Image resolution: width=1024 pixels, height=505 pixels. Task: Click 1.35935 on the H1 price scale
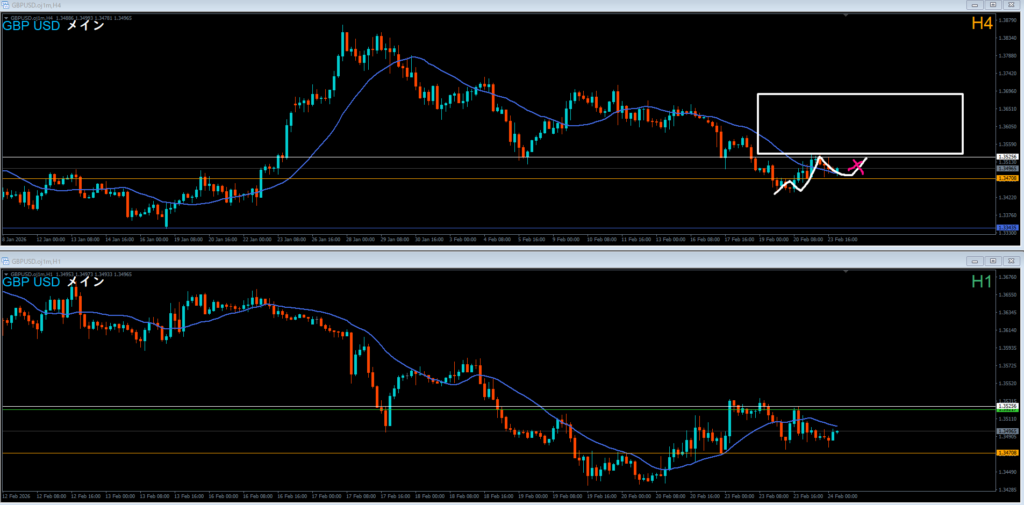click(1006, 348)
